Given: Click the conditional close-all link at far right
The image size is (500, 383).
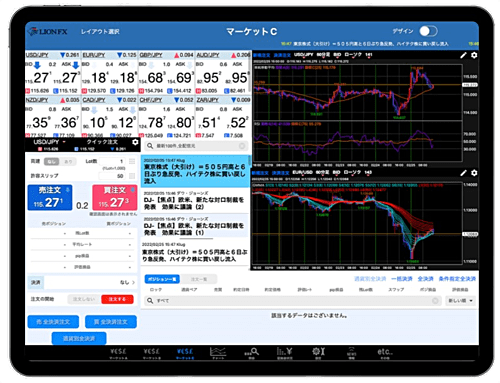Looking at the screenshot, I should click(x=457, y=279).
